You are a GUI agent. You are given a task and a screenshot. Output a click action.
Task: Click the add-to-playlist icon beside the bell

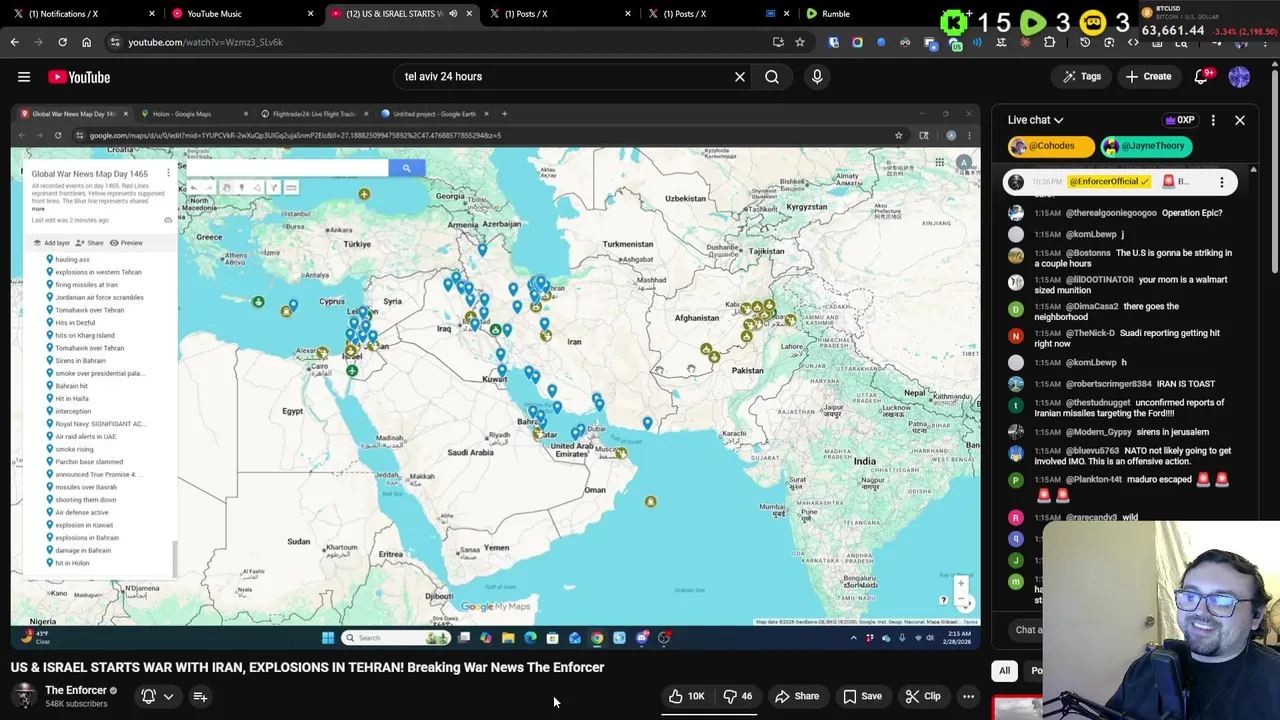[200, 696]
